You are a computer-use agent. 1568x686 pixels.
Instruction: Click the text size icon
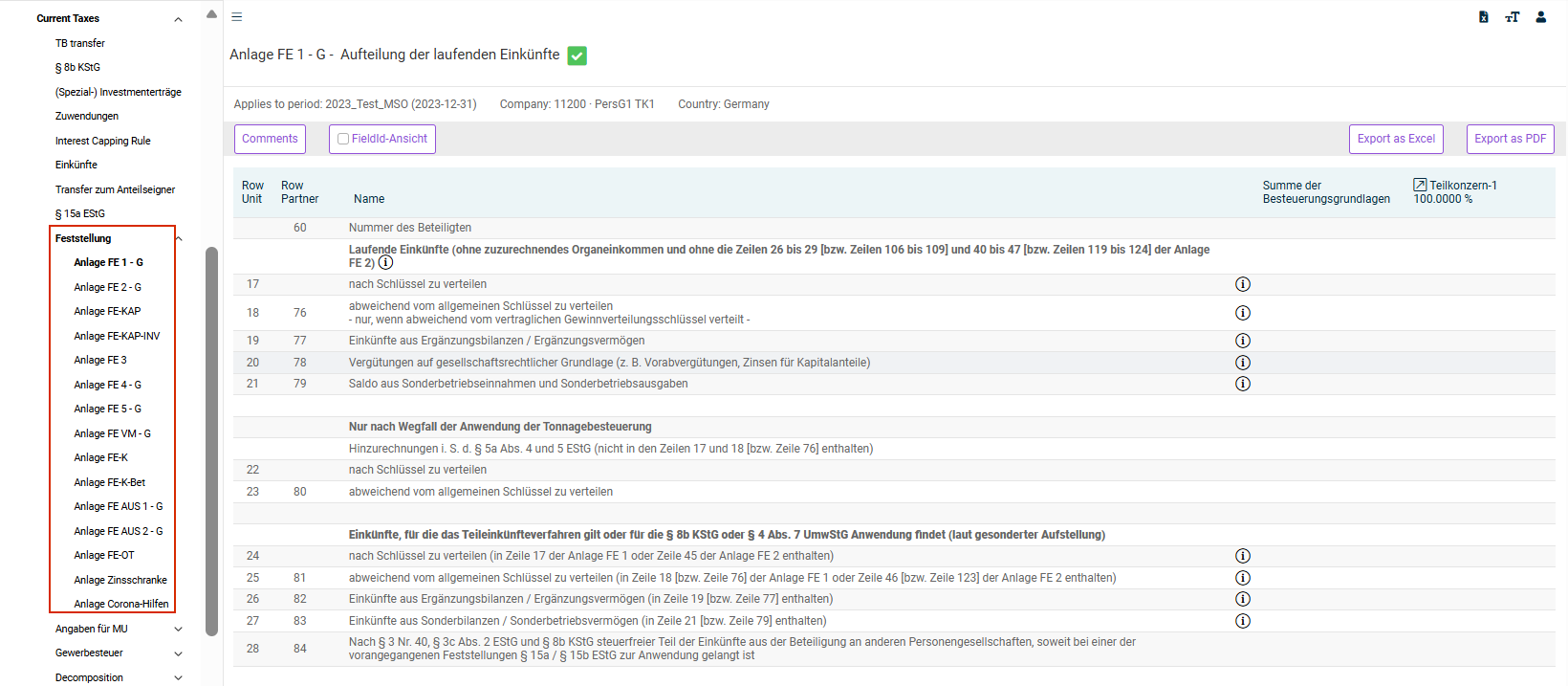[x=1512, y=17]
